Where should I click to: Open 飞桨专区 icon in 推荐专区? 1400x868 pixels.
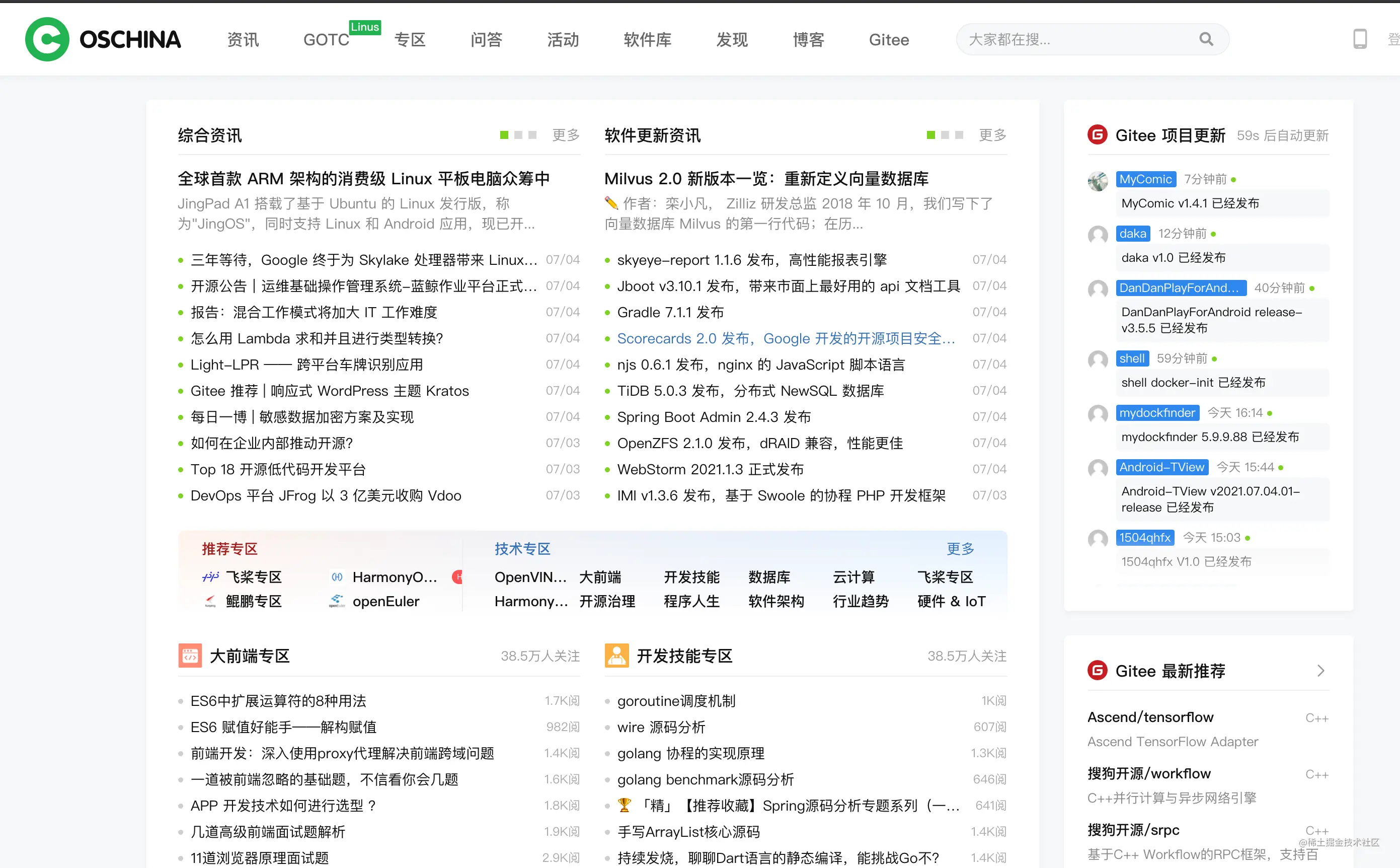coord(210,577)
